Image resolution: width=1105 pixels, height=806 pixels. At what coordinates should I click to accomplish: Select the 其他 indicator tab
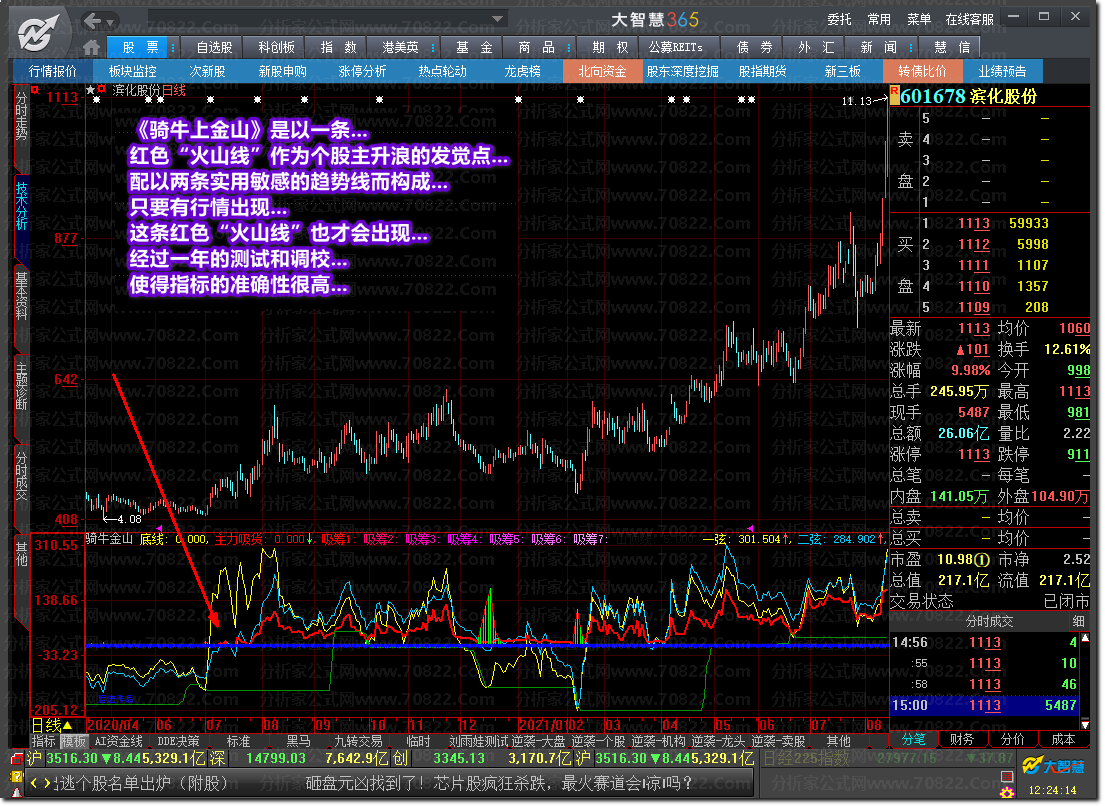(838, 741)
